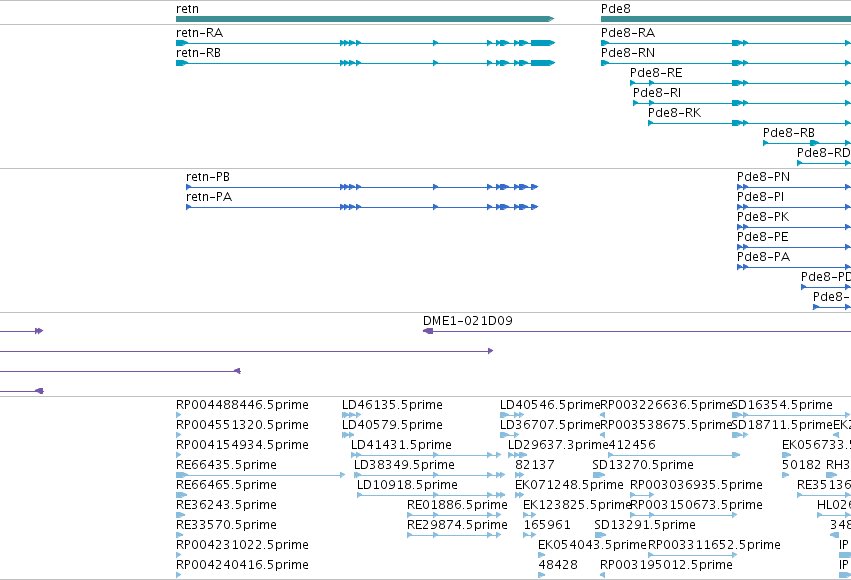Select the RE01886.5prime EST label

coord(457,506)
